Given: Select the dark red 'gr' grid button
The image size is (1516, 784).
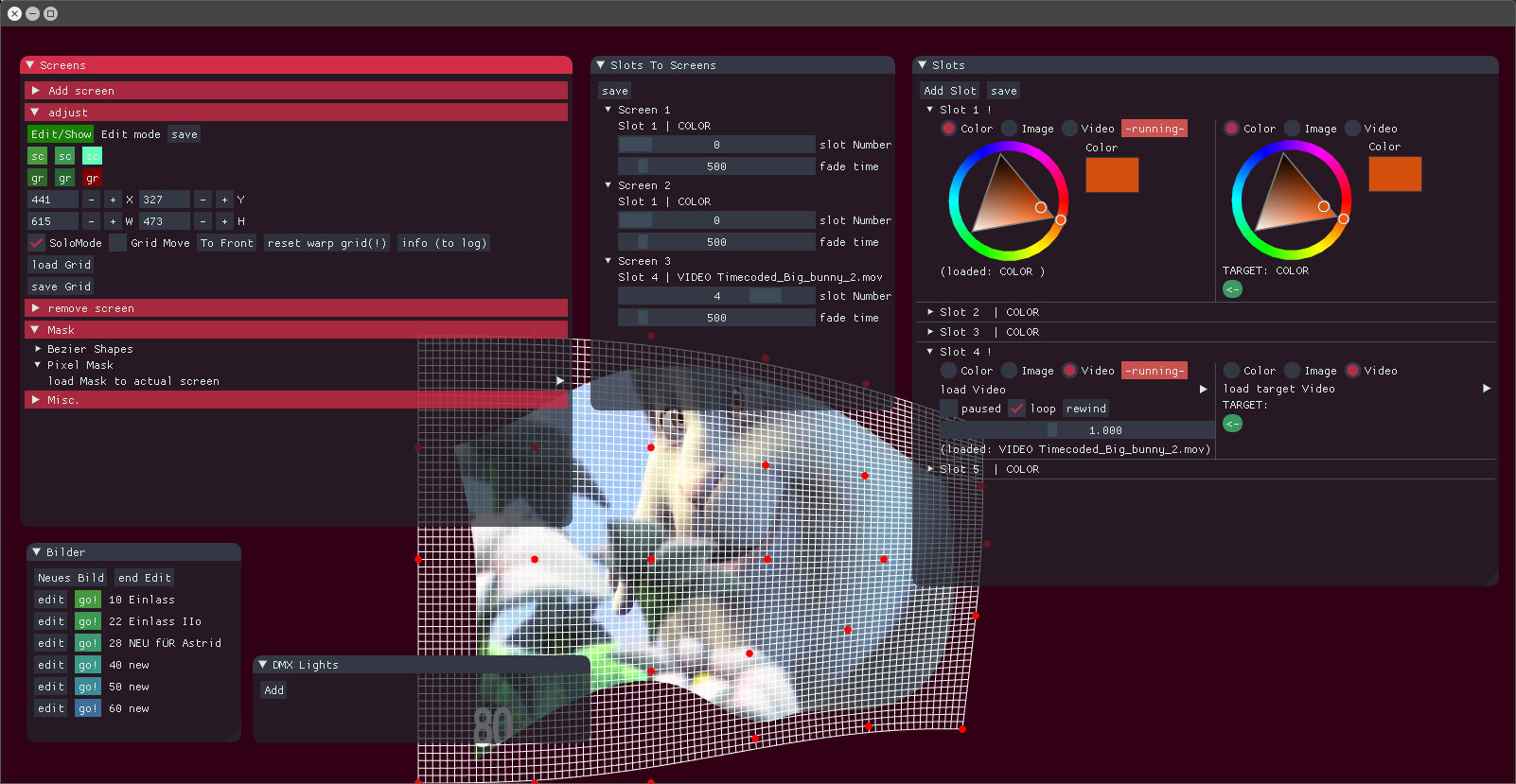Looking at the screenshot, I should click(x=92, y=178).
